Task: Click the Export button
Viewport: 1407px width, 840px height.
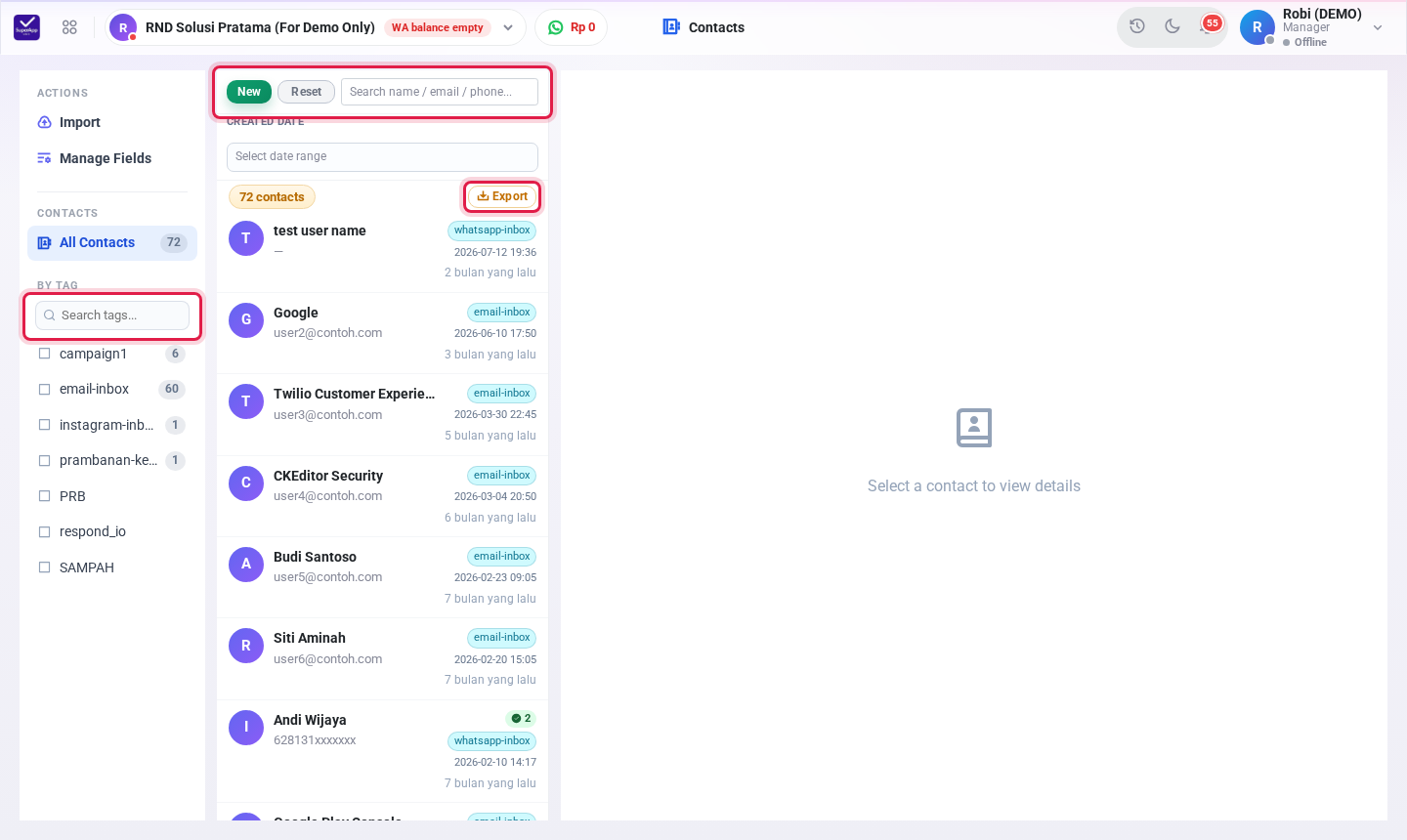Action: (502, 196)
